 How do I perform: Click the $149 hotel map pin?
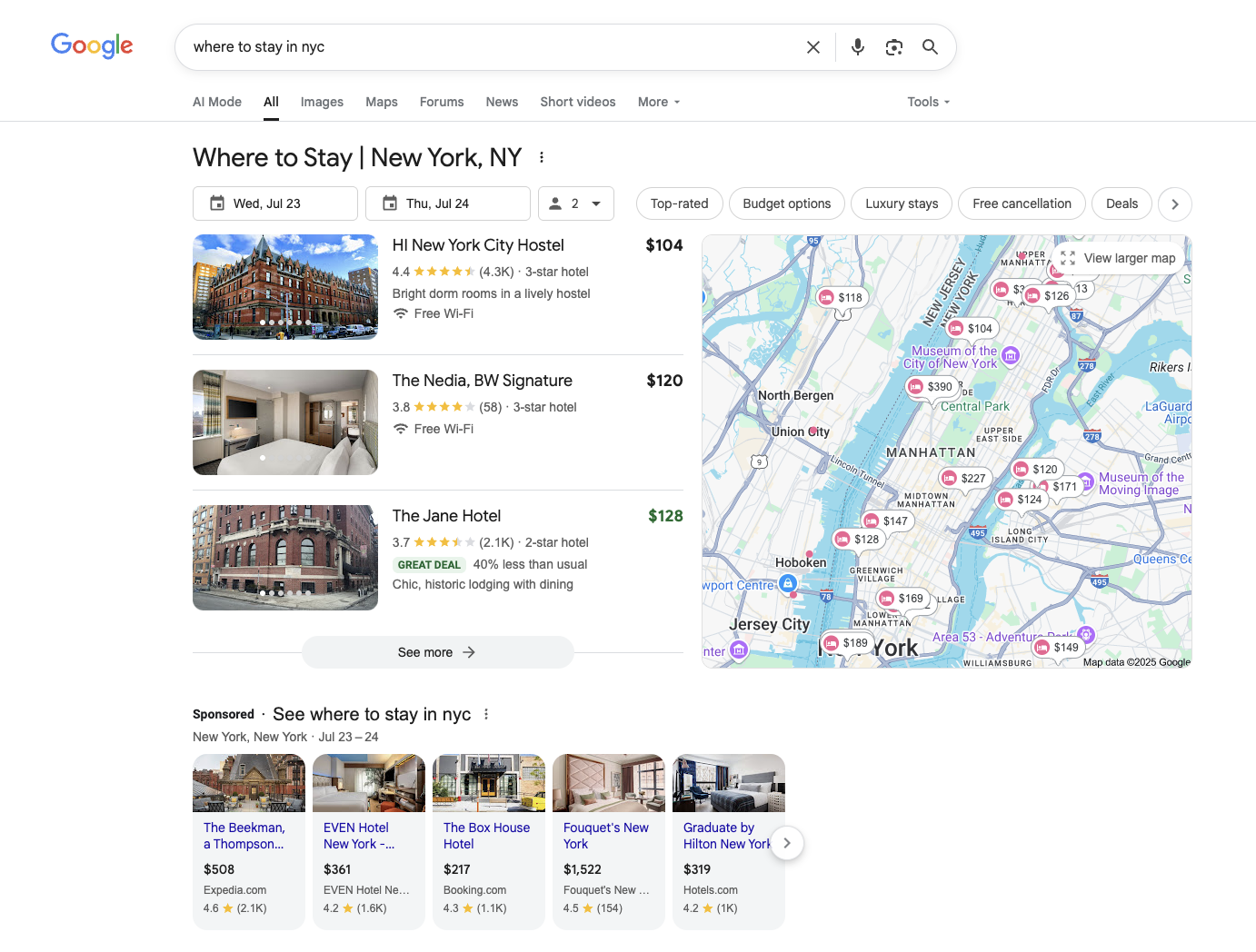1058,647
